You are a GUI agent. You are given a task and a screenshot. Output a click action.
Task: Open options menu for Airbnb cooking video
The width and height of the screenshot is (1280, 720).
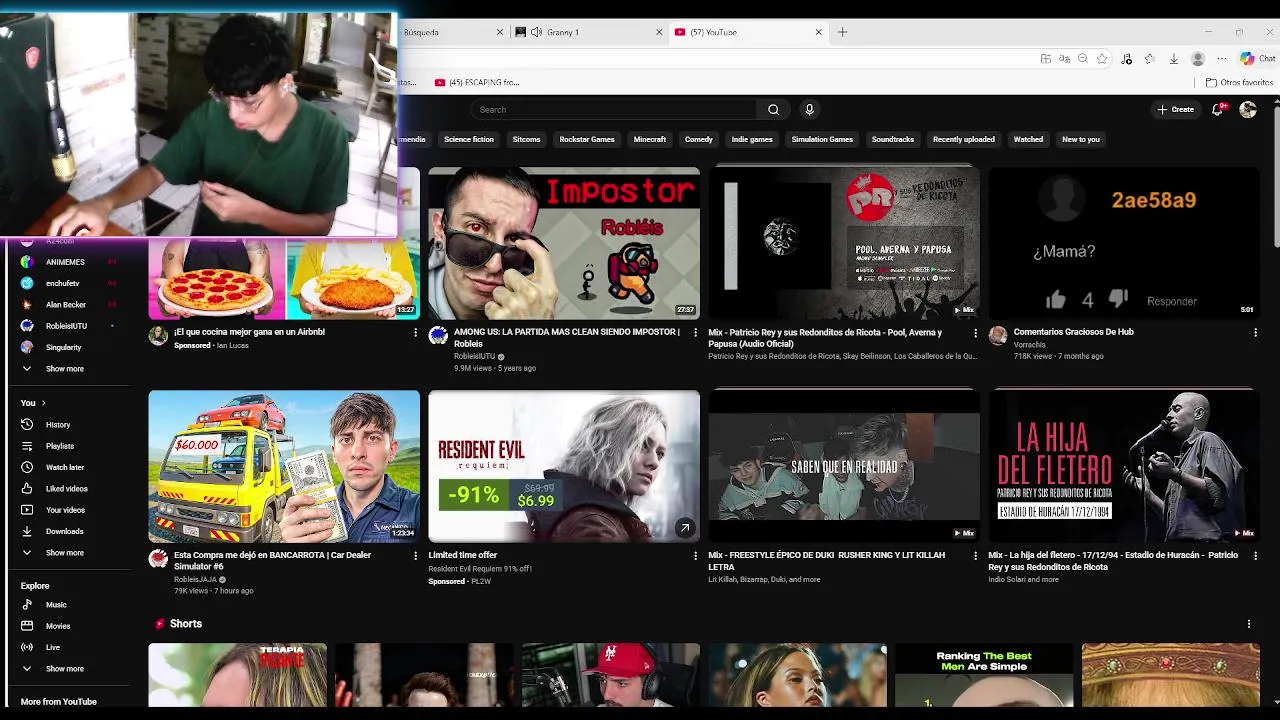(416, 333)
